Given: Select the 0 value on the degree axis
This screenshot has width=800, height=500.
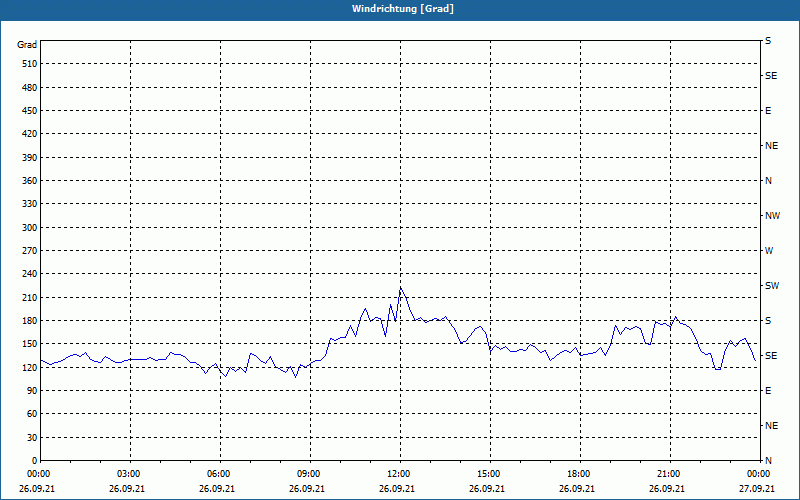Looking at the screenshot, I should click(35, 461).
